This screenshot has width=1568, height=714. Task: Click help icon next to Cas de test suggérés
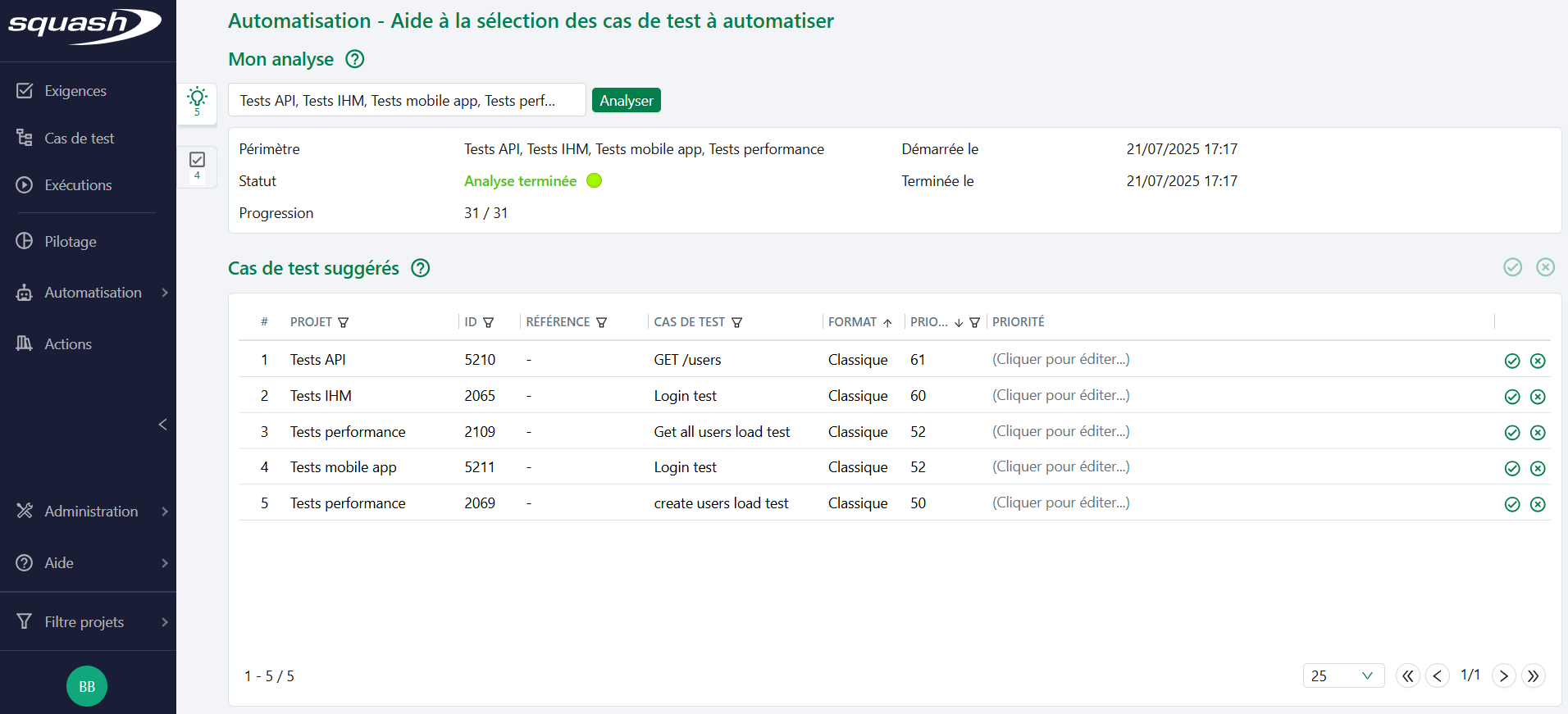[421, 268]
